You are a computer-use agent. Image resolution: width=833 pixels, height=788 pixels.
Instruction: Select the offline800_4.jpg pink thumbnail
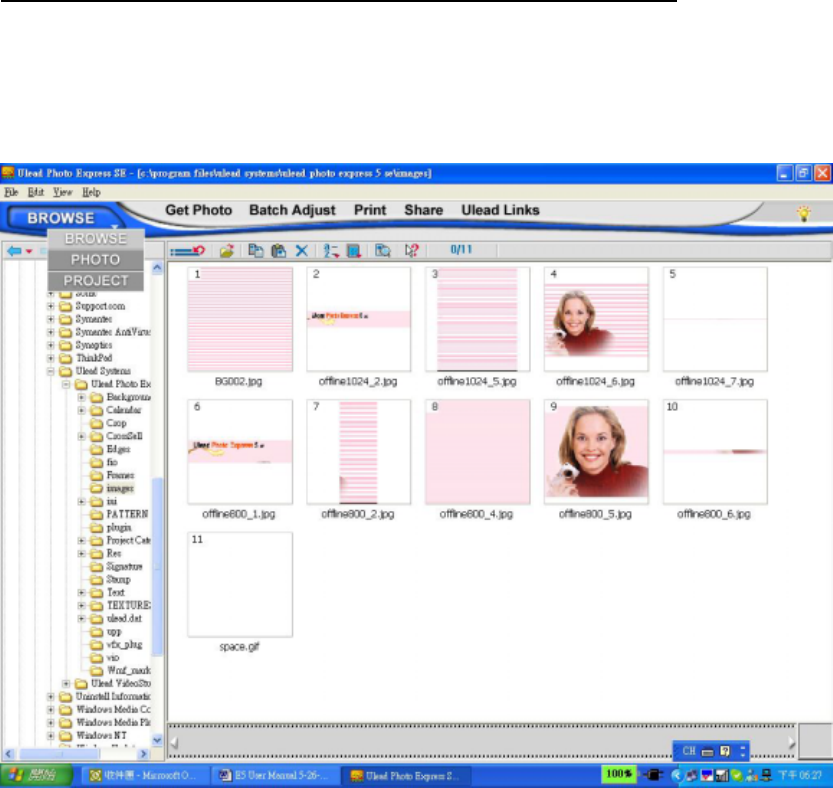(x=477, y=452)
